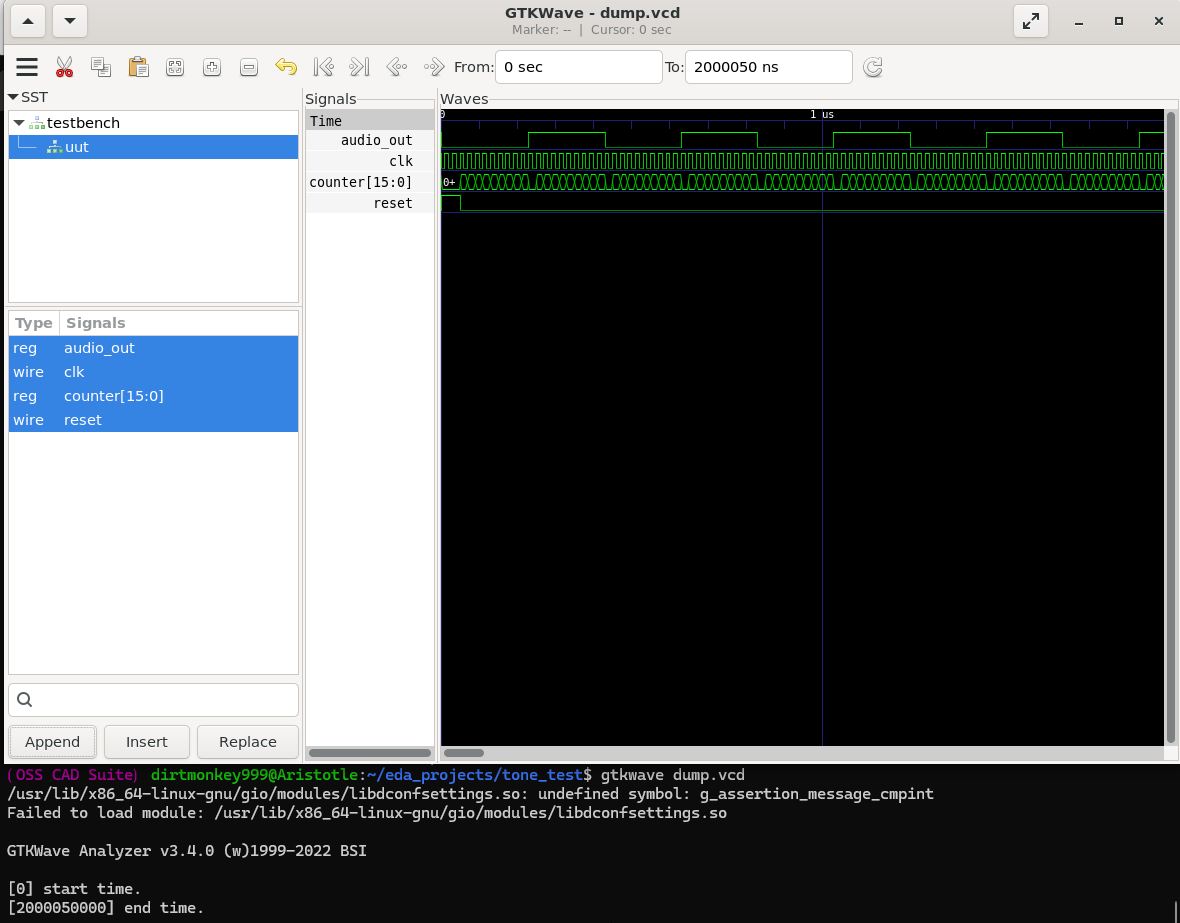Click the Append button
This screenshot has height=923, width=1180.
click(x=52, y=742)
